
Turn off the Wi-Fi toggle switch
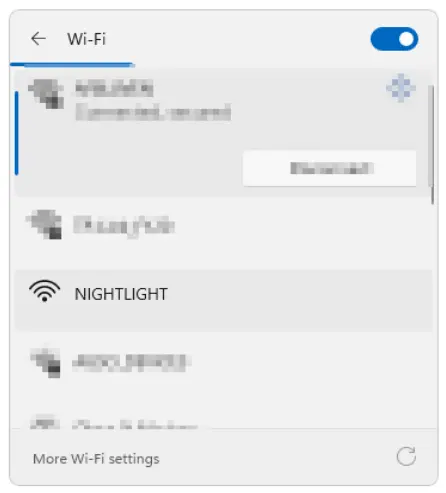pos(394,39)
